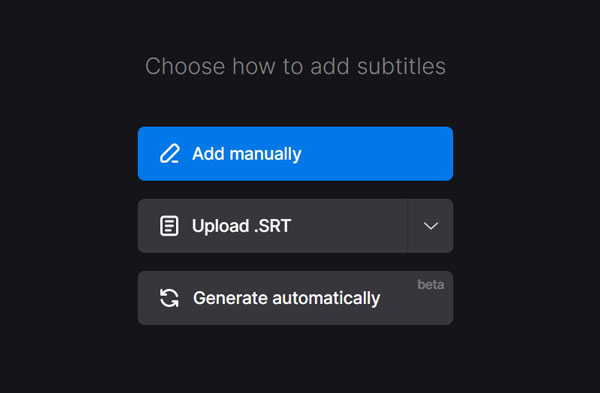Select the Upload .SRT button

coord(272,226)
